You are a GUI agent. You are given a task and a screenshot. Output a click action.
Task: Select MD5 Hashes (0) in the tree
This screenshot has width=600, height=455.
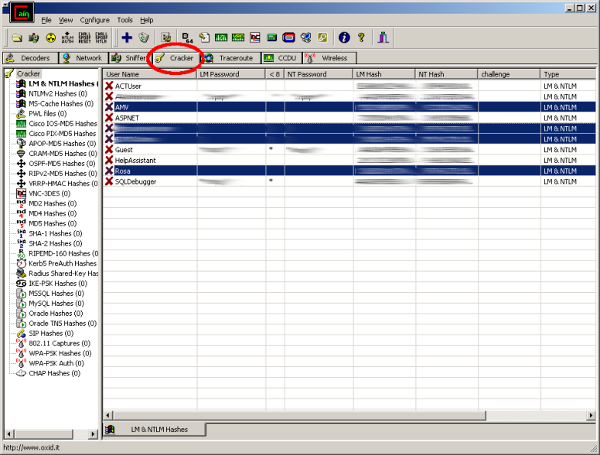point(52,223)
